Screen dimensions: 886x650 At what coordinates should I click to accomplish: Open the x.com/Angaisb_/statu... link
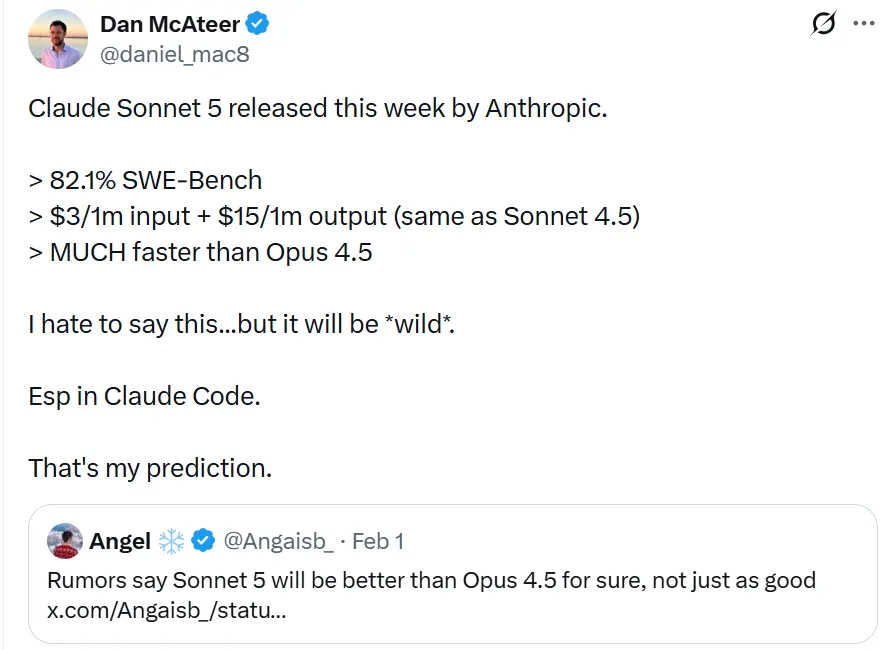pyautogui.click(x=166, y=609)
